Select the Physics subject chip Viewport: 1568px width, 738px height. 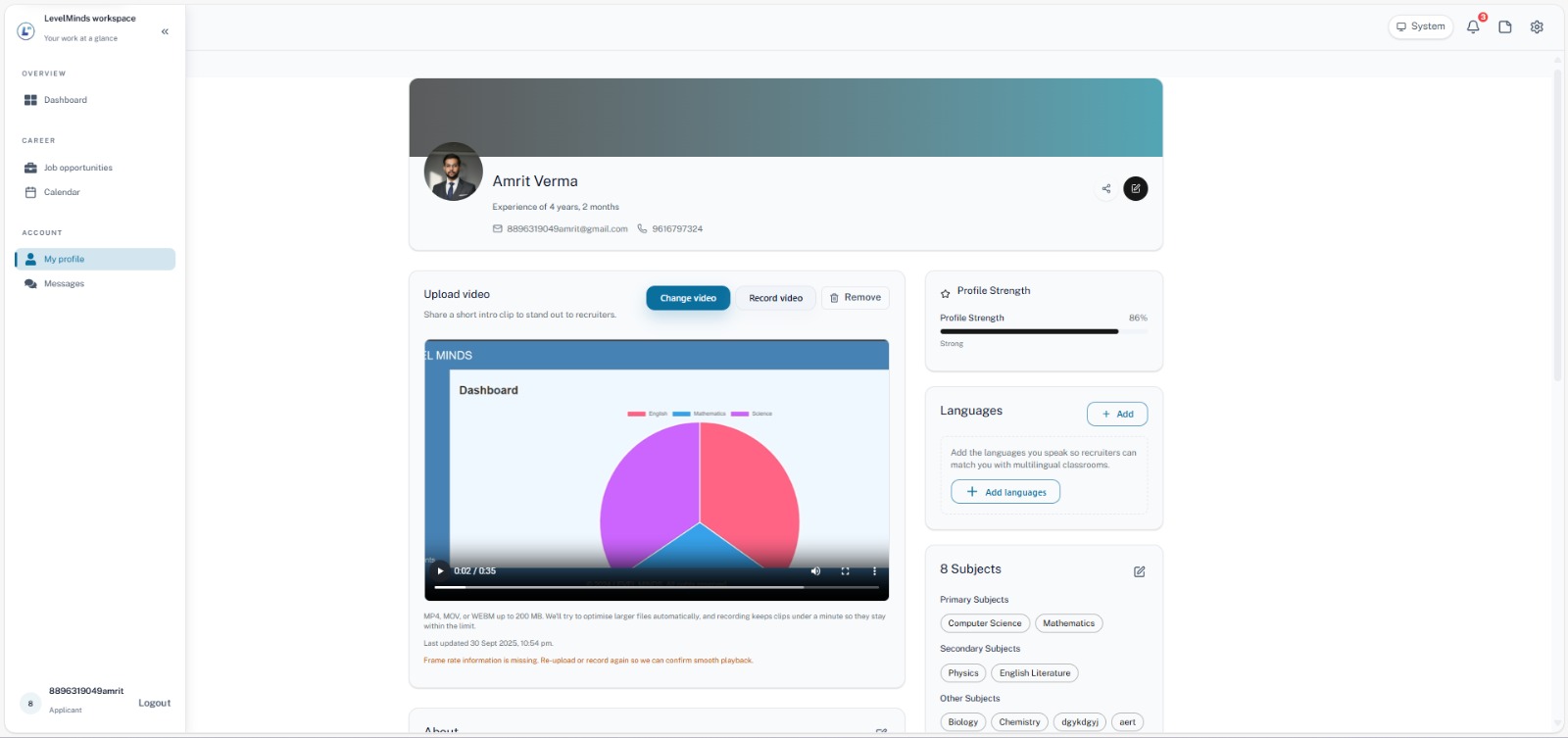point(963,673)
